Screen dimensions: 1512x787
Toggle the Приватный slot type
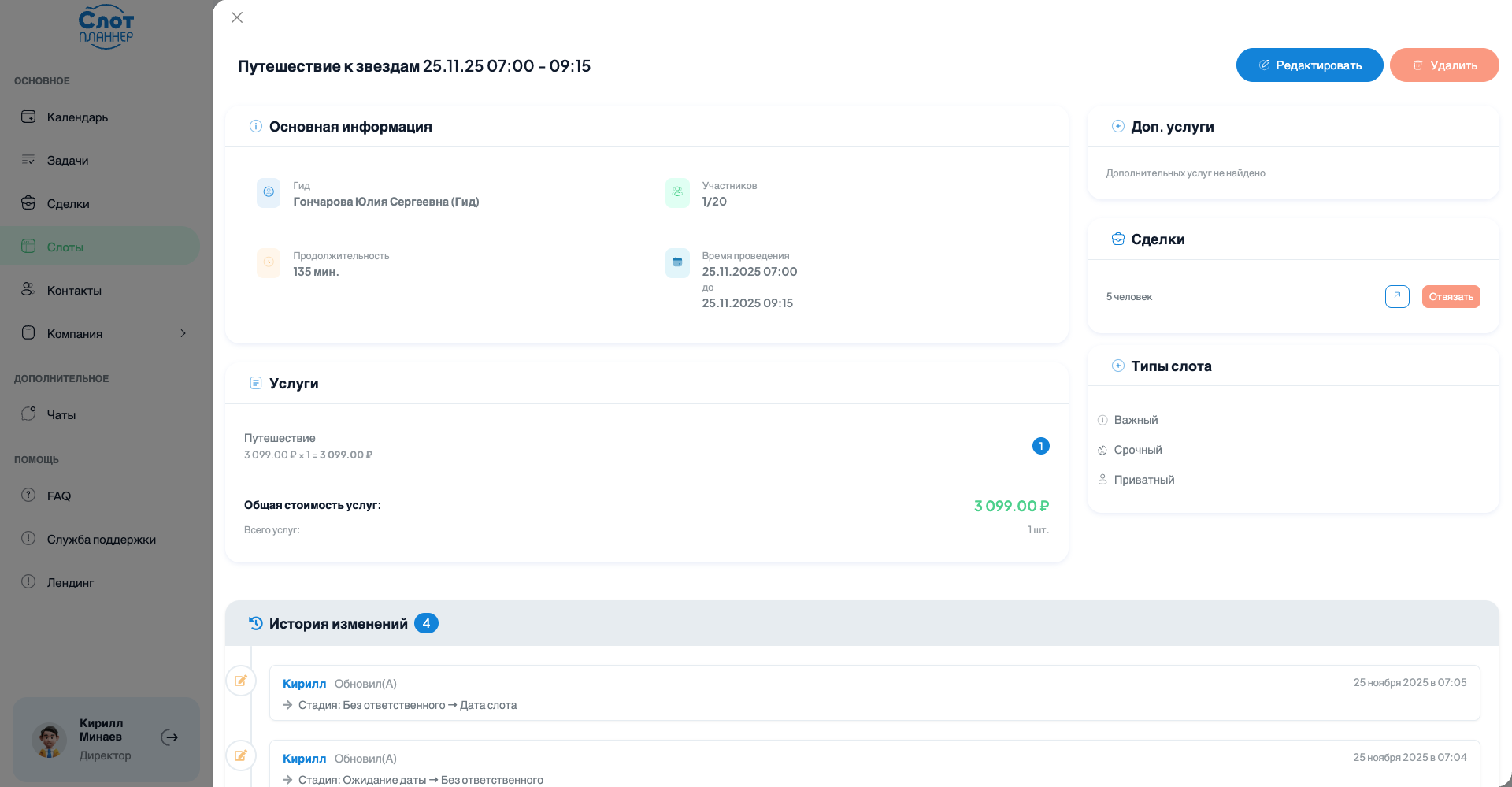pos(1143,480)
